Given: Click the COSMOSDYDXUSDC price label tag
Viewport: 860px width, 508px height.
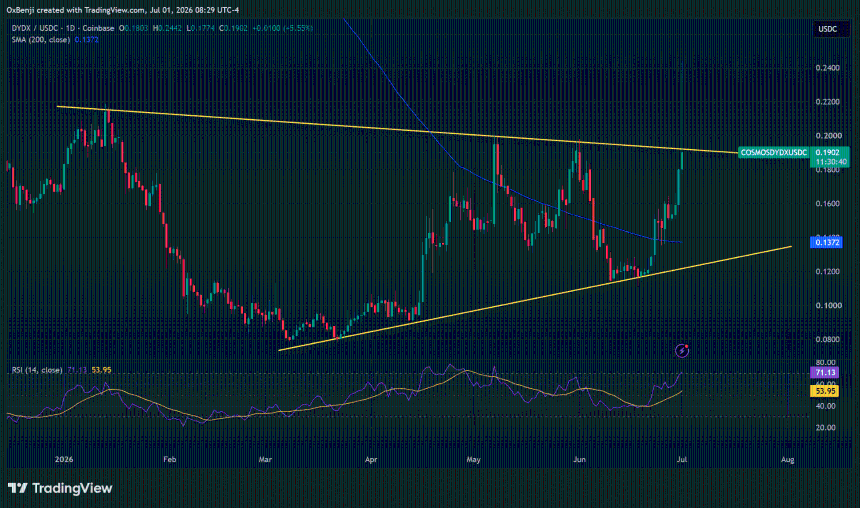Looking at the screenshot, I should [774, 153].
